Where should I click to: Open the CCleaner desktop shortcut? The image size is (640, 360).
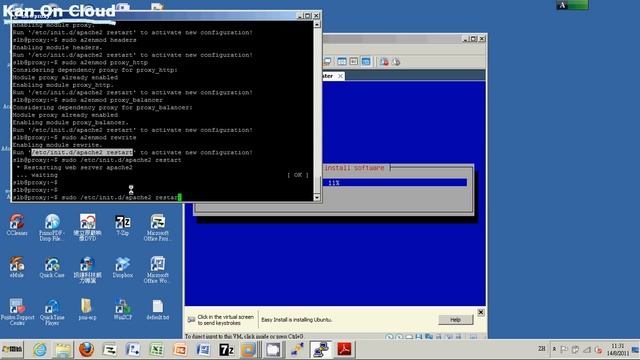click(x=17, y=225)
